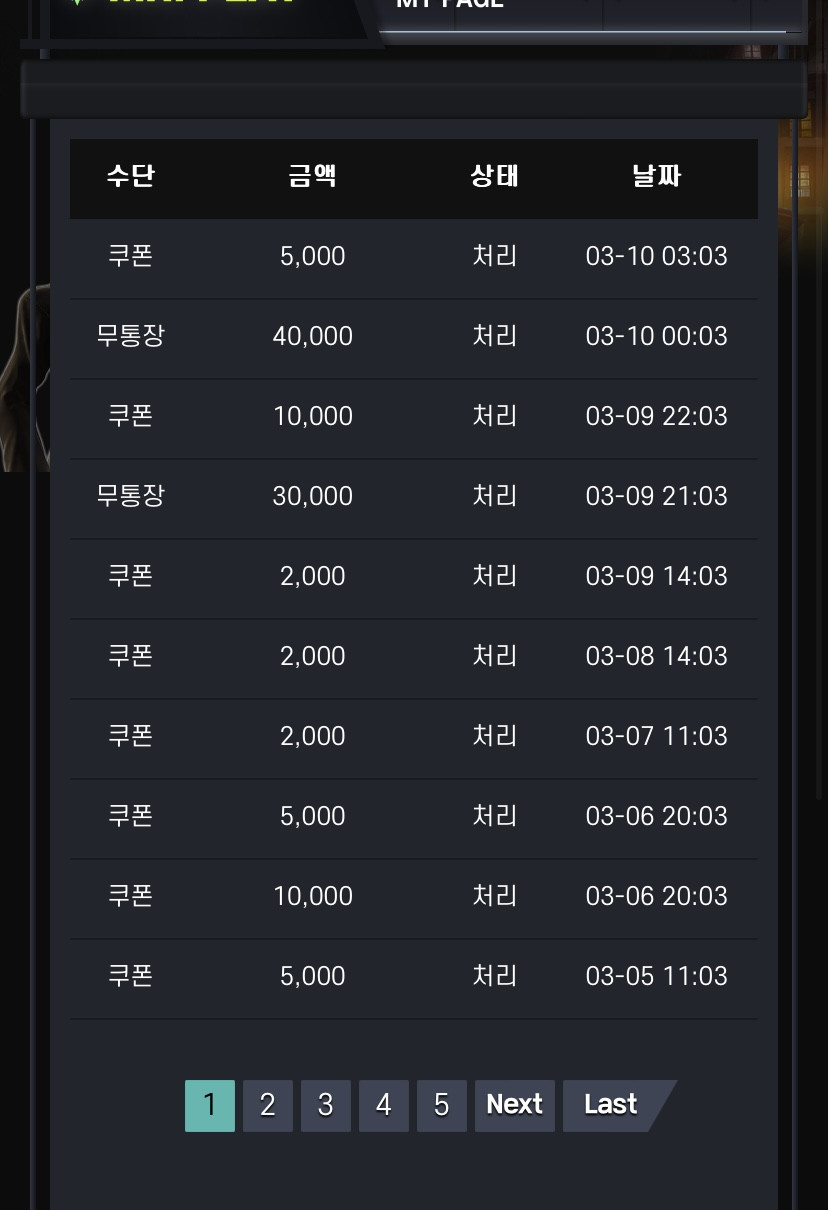Screen dimensions: 828x1210
Task: Select page 5 in pagination
Action: 442,1105
